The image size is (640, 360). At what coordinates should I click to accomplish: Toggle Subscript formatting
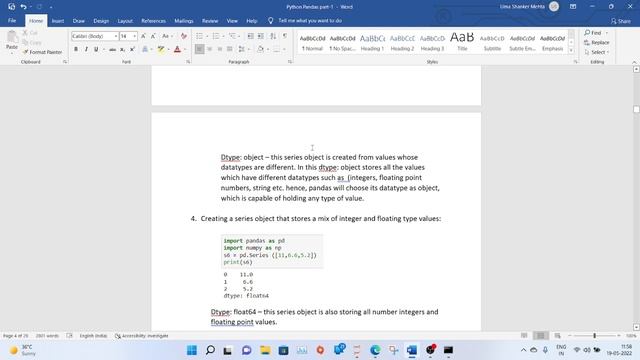[x=122, y=49]
